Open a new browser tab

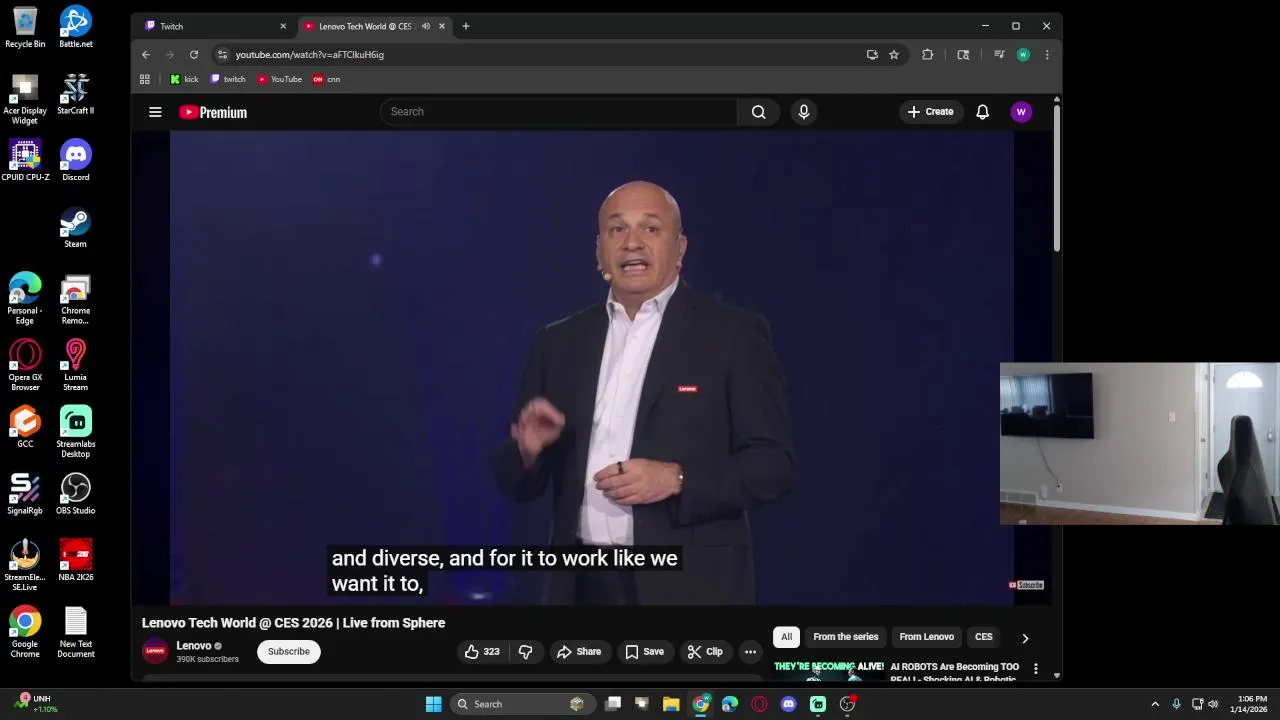point(465,26)
